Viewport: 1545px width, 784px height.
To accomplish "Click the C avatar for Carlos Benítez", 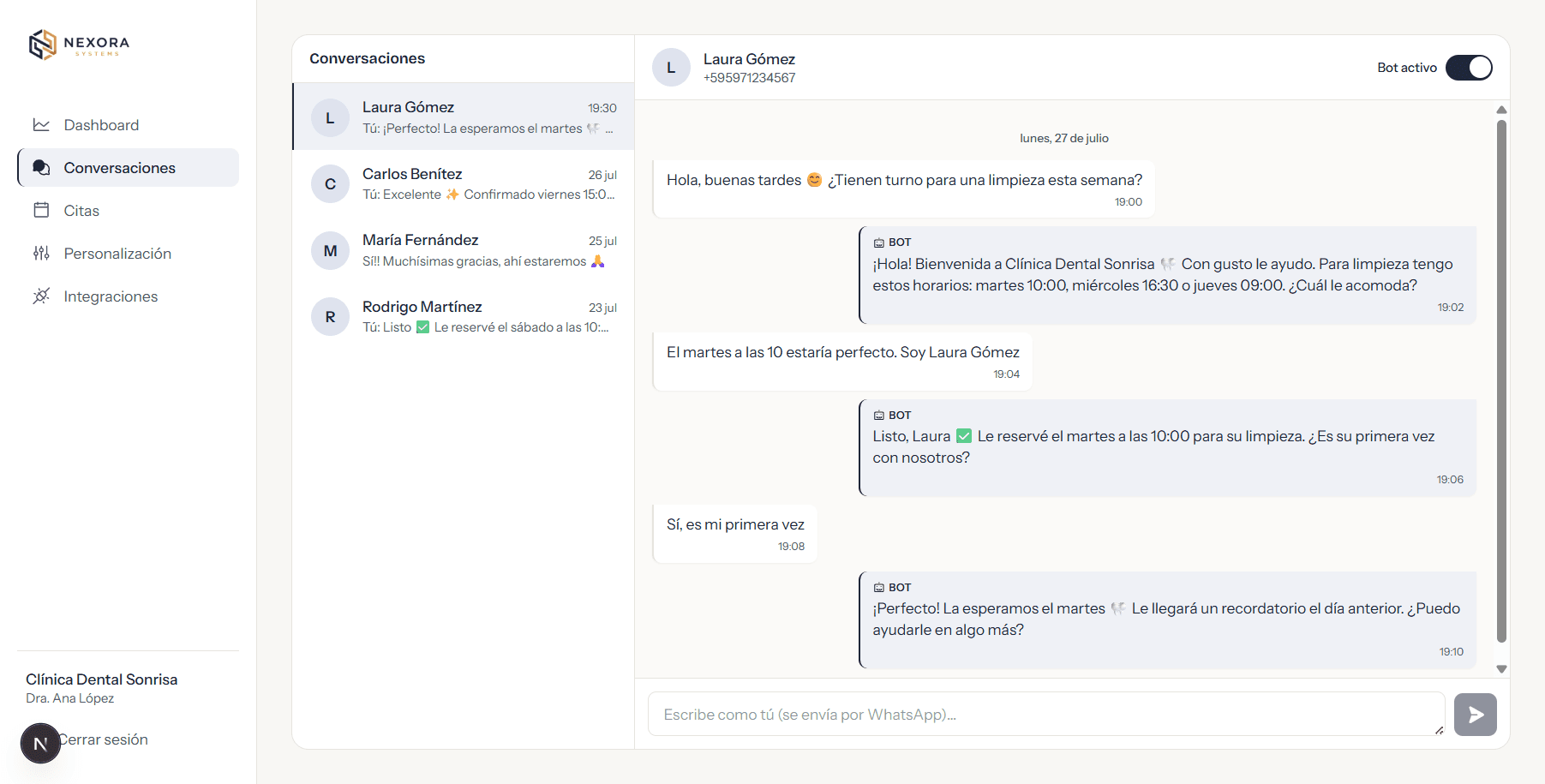I will coord(330,184).
